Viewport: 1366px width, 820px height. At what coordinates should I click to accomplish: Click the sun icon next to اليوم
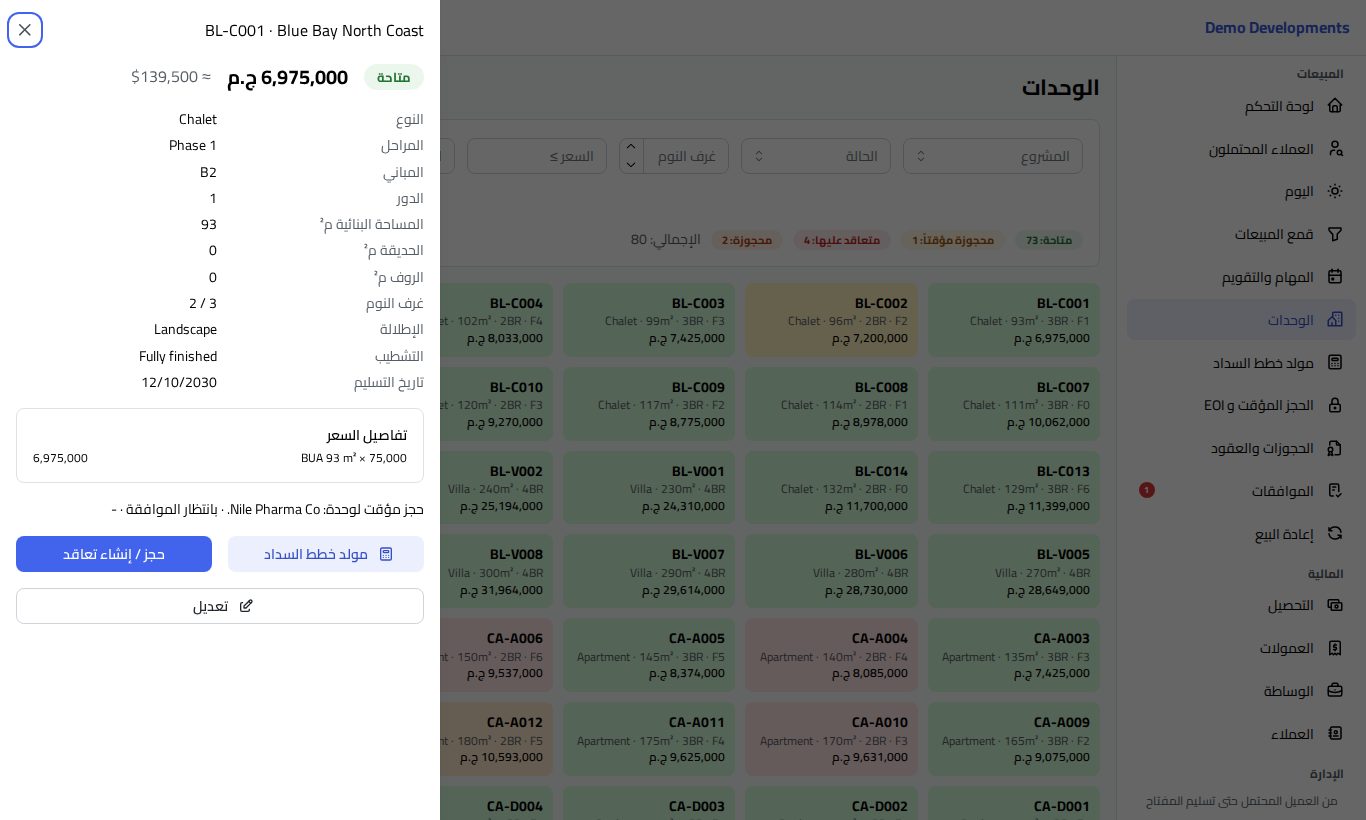(x=1335, y=191)
